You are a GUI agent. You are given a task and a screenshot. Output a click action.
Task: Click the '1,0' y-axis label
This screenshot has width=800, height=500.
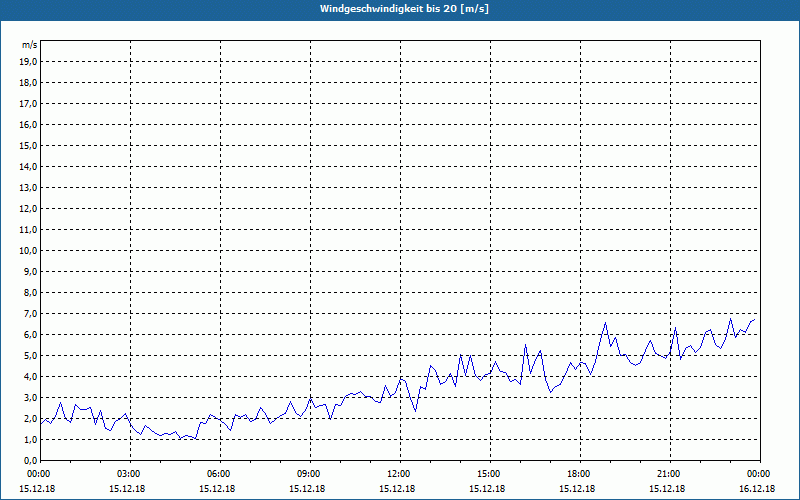point(30,439)
